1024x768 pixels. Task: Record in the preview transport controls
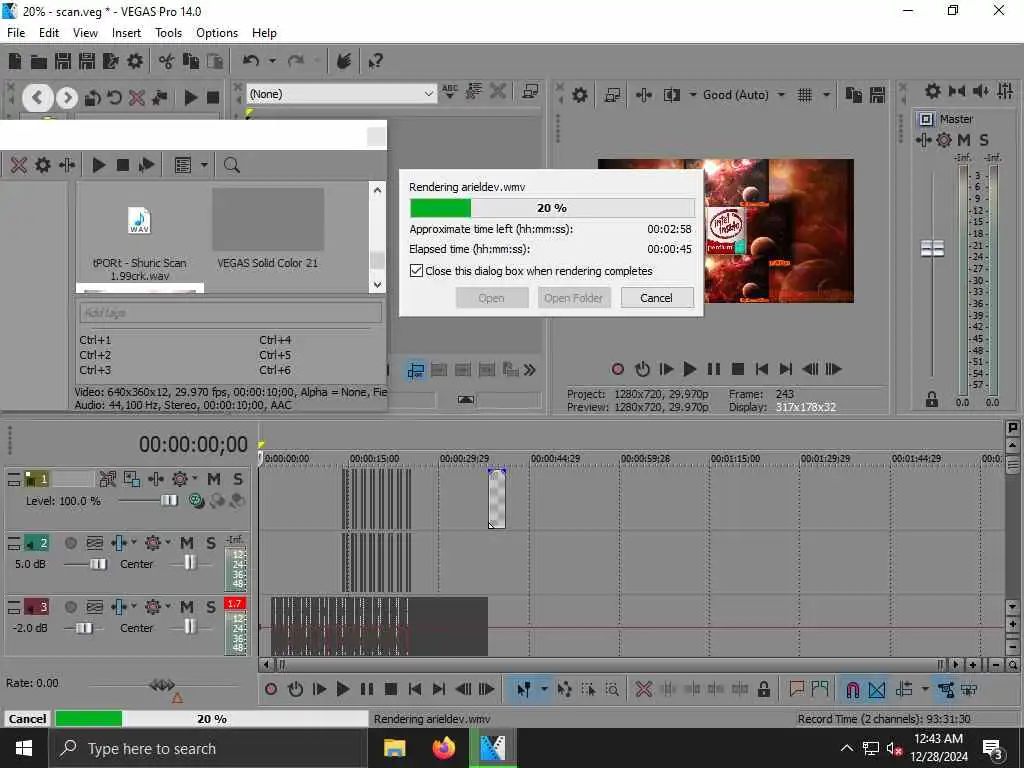pyautogui.click(x=618, y=370)
